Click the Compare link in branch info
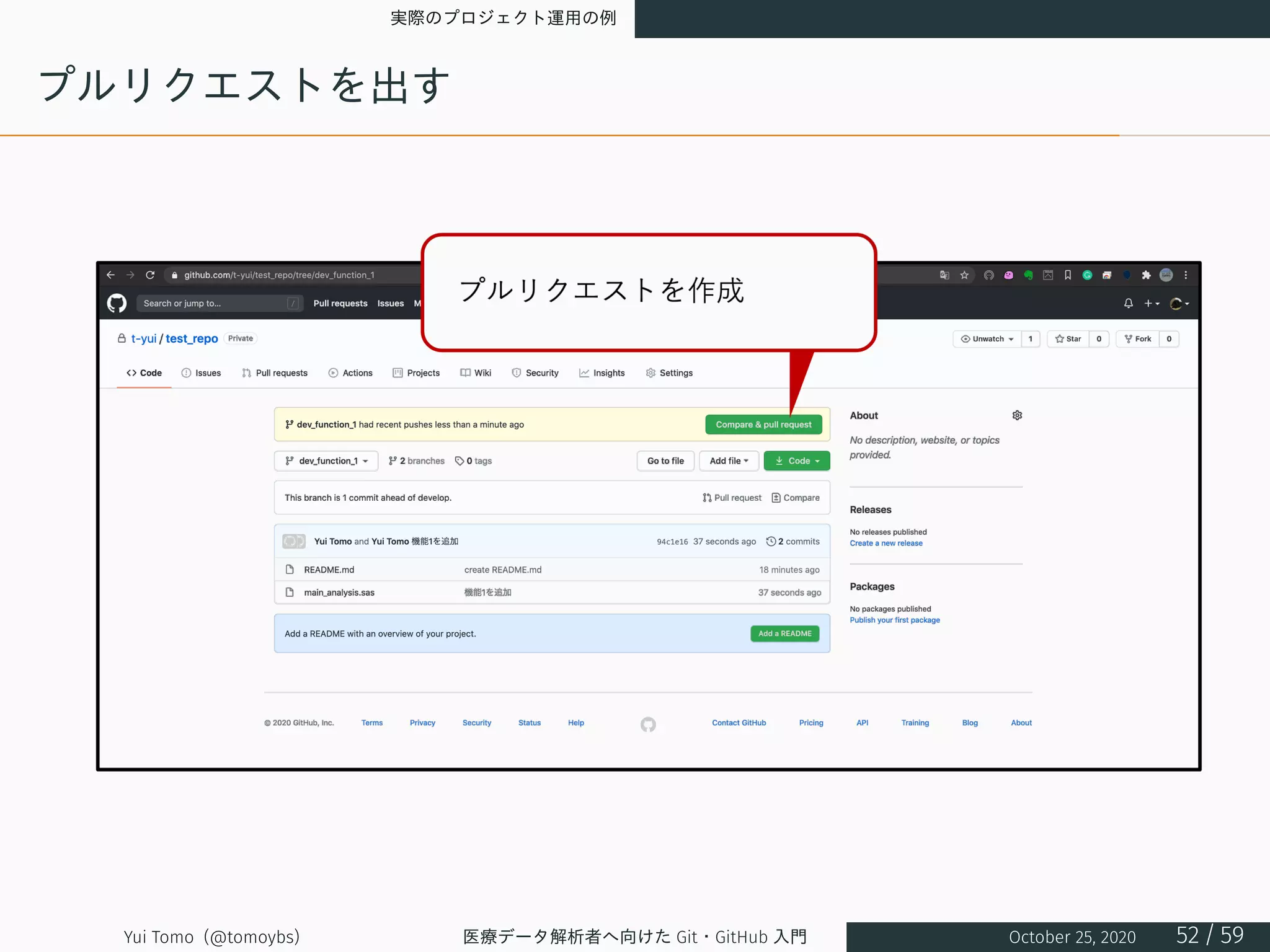Viewport: 1270px width, 952px height. click(x=796, y=498)
